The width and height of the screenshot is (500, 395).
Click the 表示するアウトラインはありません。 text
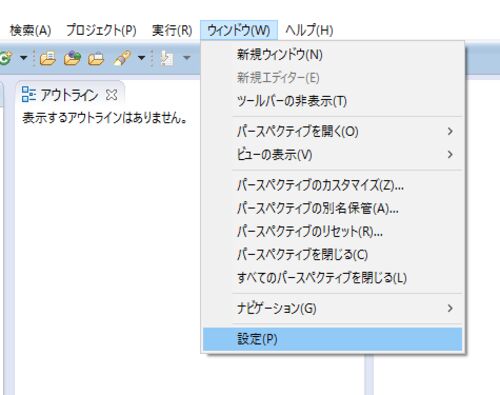click(105, 118)
